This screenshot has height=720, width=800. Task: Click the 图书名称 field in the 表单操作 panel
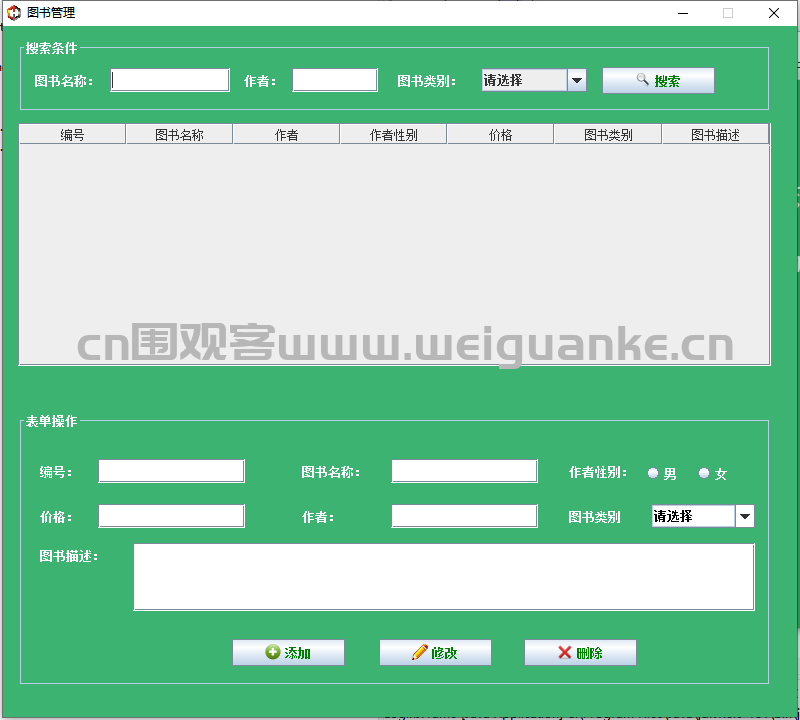pyautogui.click(x=464, y=471)
